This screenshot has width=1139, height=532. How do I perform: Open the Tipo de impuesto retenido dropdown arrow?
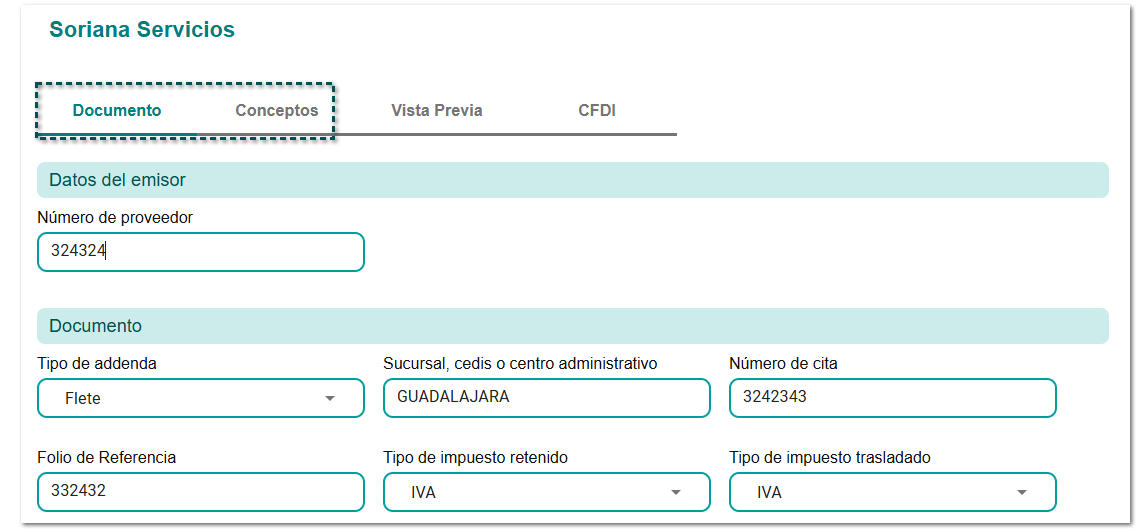(x=676, y=493)
